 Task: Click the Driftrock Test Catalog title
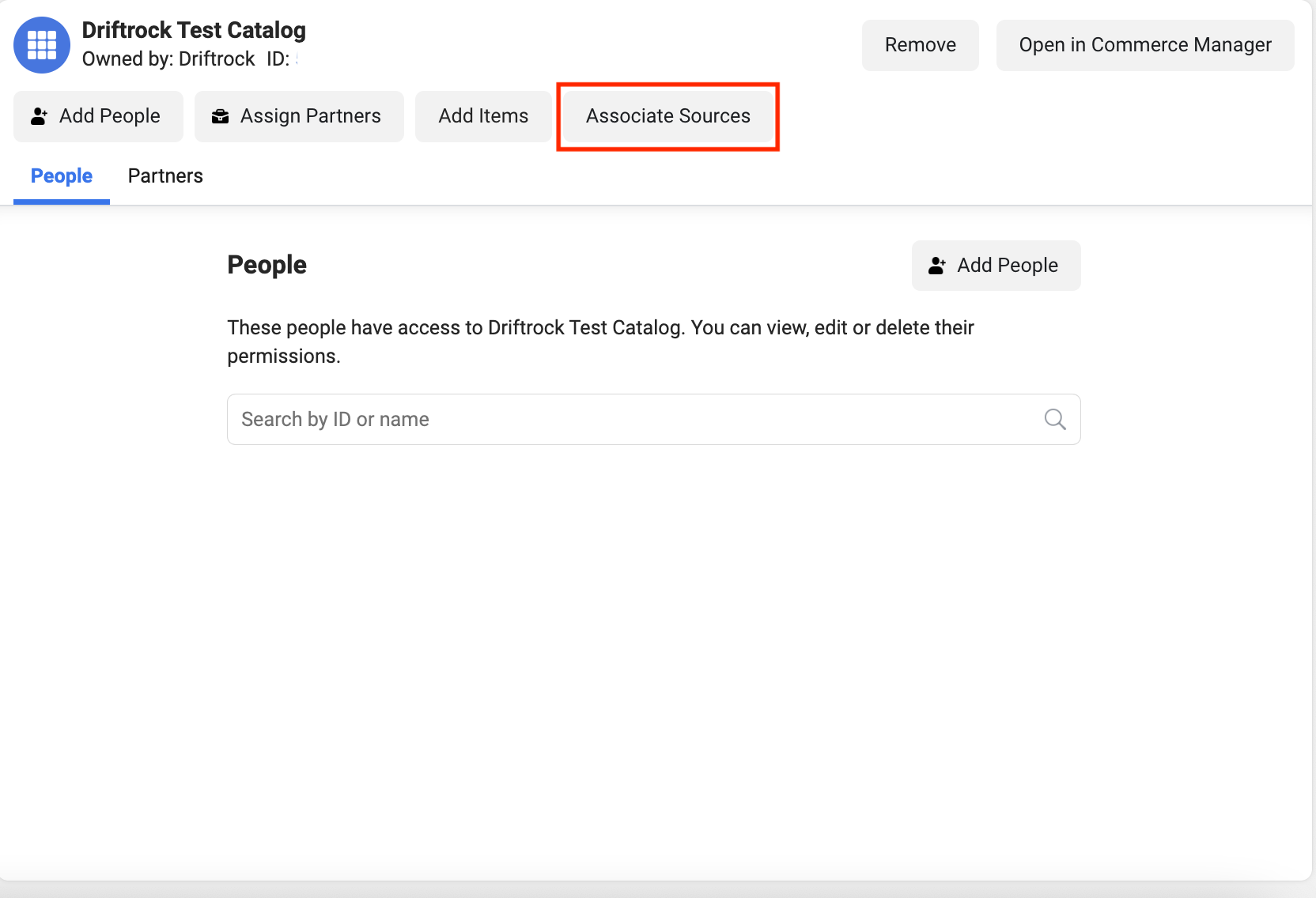(x=194, y=30)
